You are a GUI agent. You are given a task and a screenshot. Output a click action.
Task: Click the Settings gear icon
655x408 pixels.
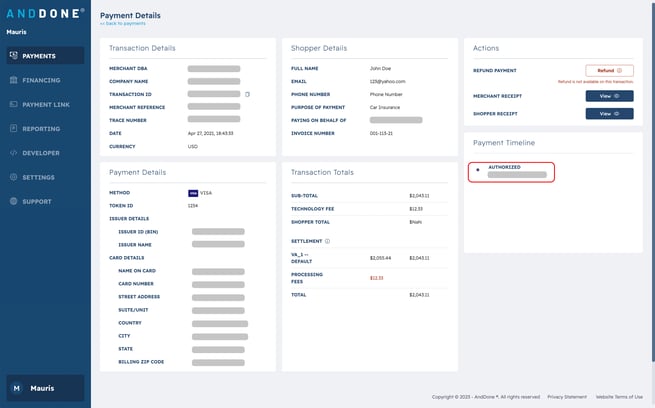pos(13,177)
